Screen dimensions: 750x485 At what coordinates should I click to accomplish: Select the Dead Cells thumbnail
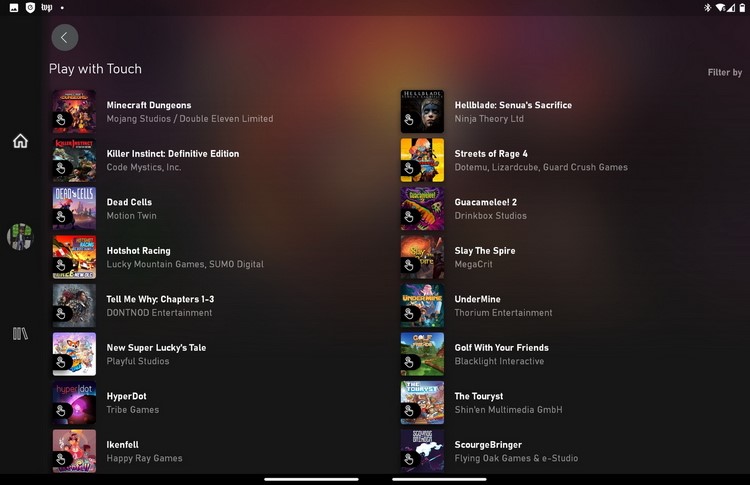click(74, 209)
